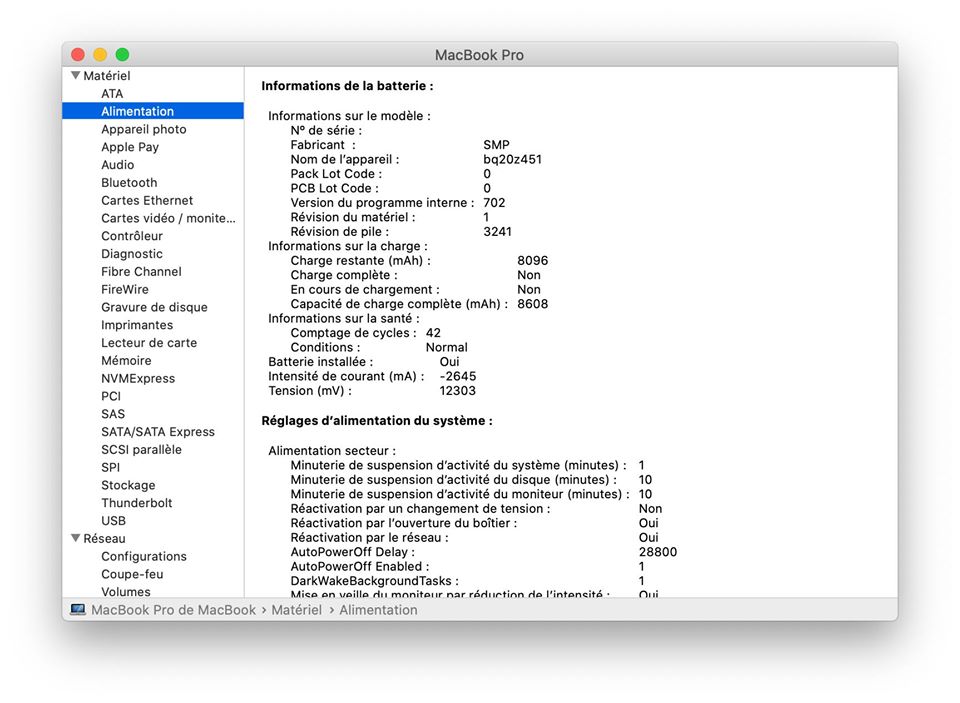This screenshot has height=703, width=960.
Task: Click MacBook Pro de MacBook breadcrumb
Action: click(x=173, y=610)
